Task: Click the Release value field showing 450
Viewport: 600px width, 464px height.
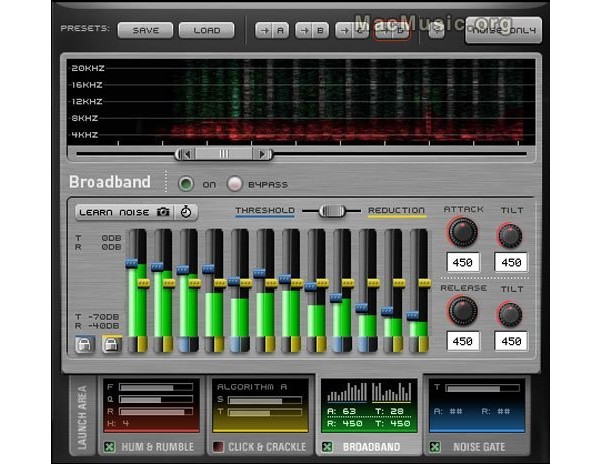Action: click(x=463, y=341)
